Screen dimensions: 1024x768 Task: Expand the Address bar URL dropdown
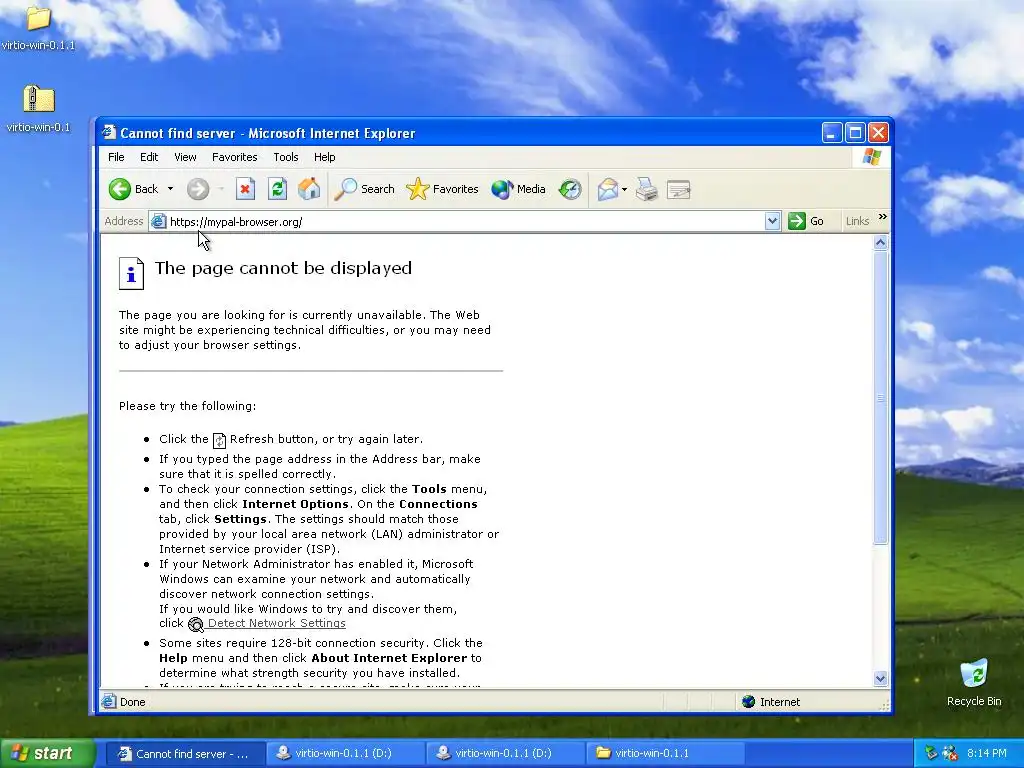click(772, 221)
